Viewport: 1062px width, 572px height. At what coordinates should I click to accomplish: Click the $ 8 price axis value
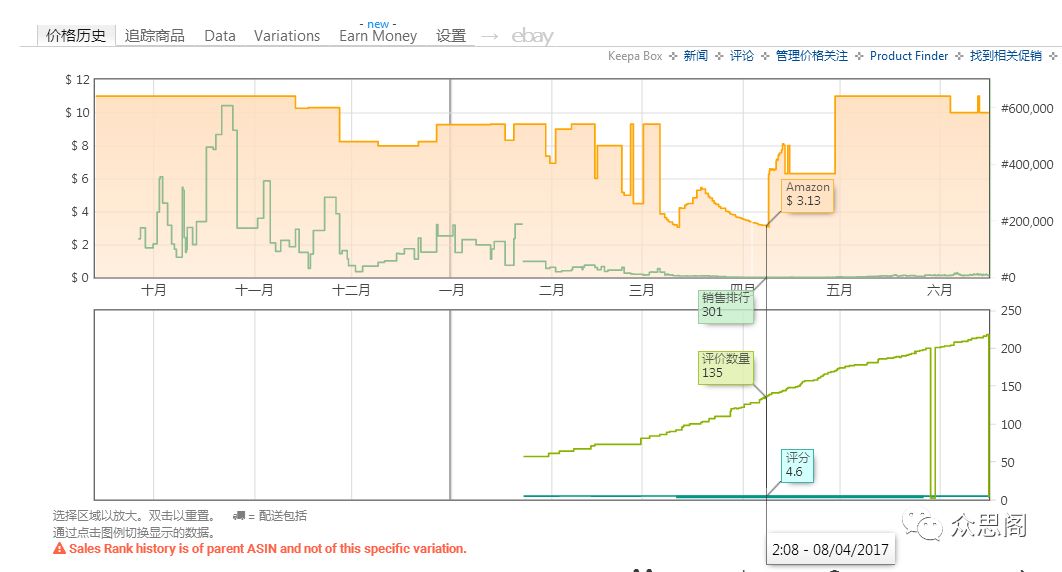point(80,146)
